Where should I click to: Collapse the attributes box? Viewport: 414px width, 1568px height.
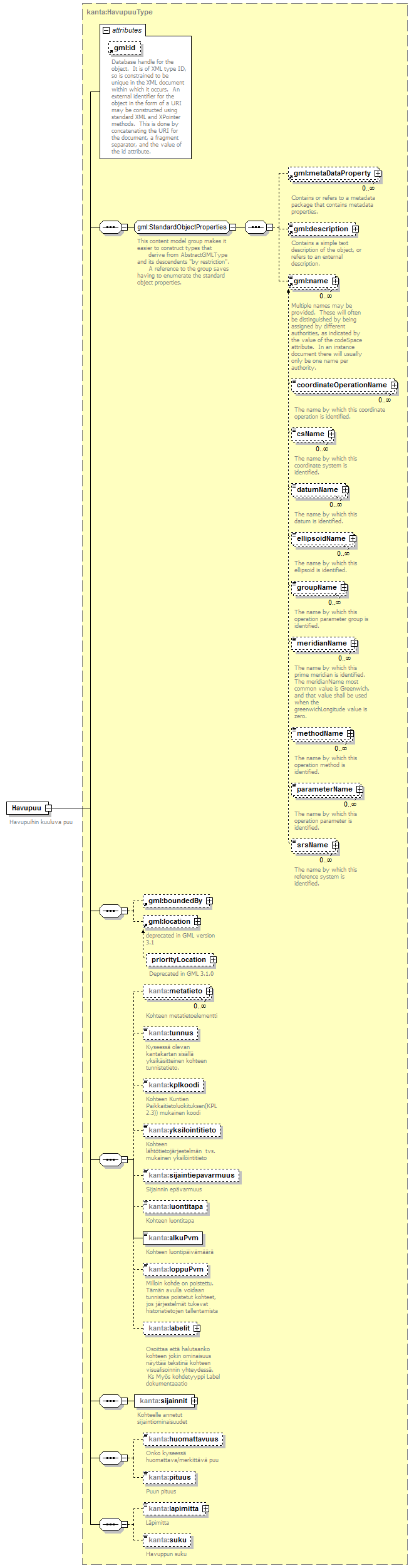tap(106, 30)
